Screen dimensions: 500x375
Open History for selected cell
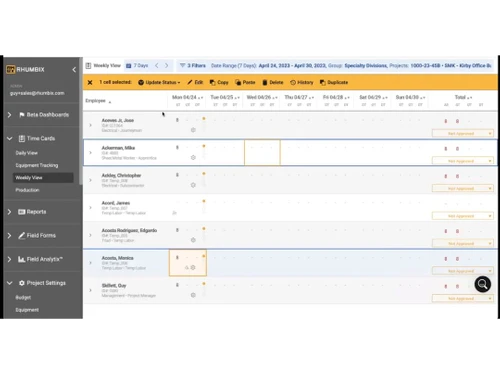tap(302, 82)
